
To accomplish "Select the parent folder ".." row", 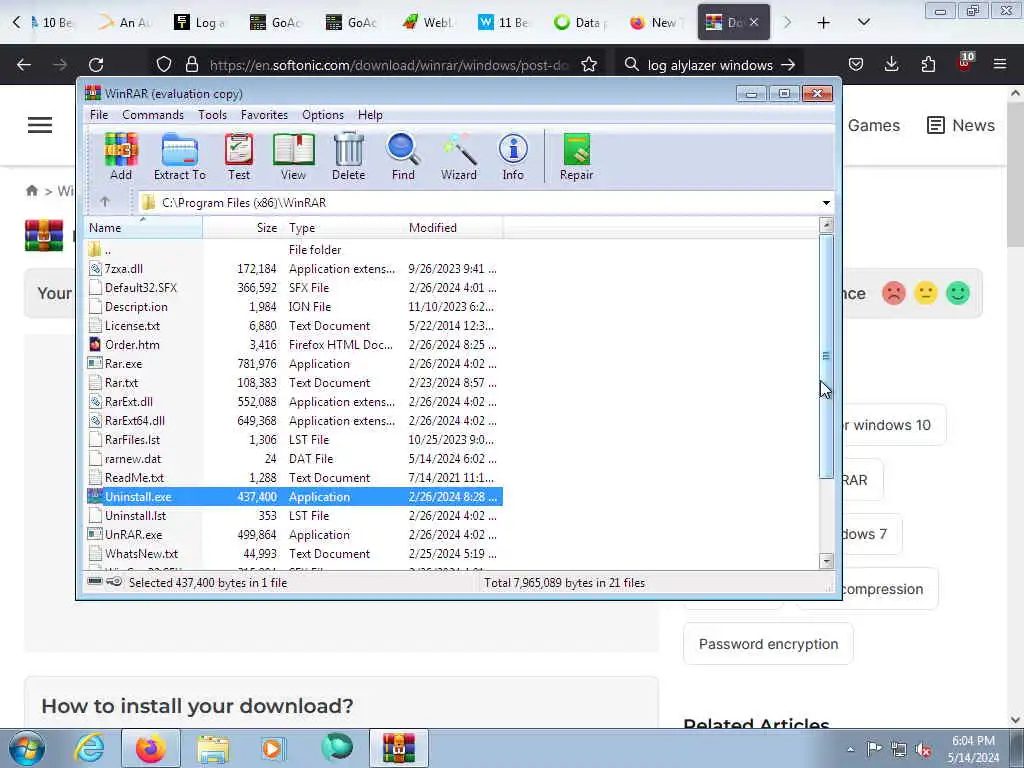I will pyautogui.click(x=294, y=249).
